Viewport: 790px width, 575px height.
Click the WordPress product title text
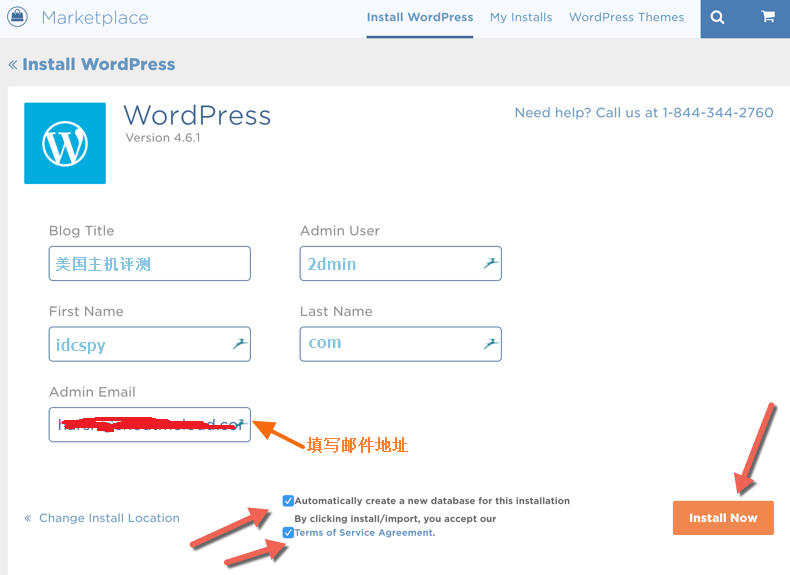click(x=198, y=115)
